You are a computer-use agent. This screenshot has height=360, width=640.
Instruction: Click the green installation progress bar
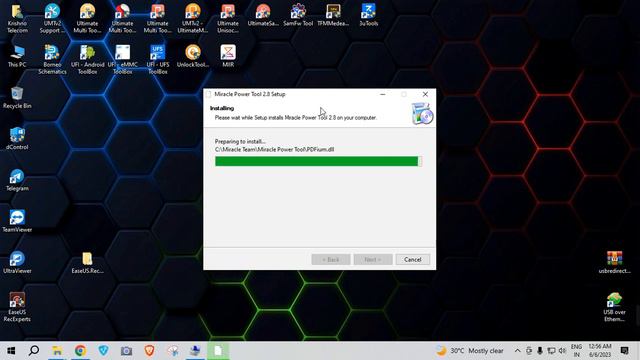click(x=318, y=161)
